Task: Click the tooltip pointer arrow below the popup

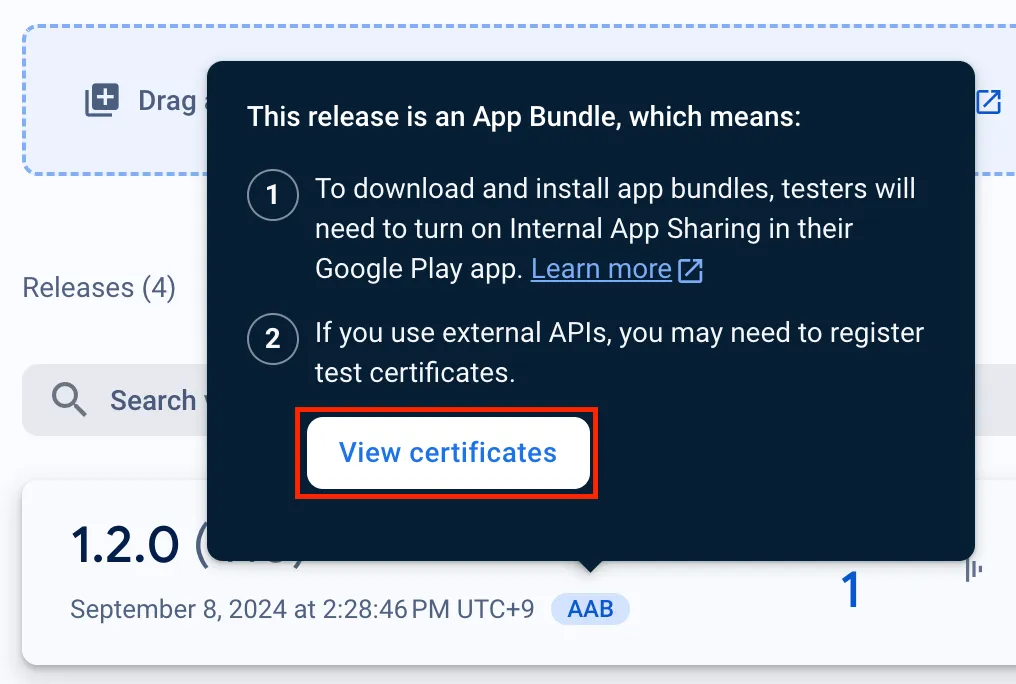Action: (x=590, y=568)
